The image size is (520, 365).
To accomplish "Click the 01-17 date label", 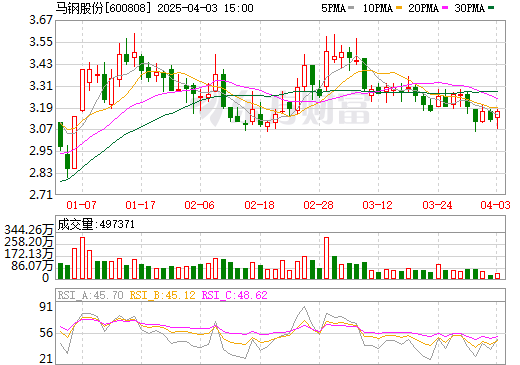I will tap(140, 205).
